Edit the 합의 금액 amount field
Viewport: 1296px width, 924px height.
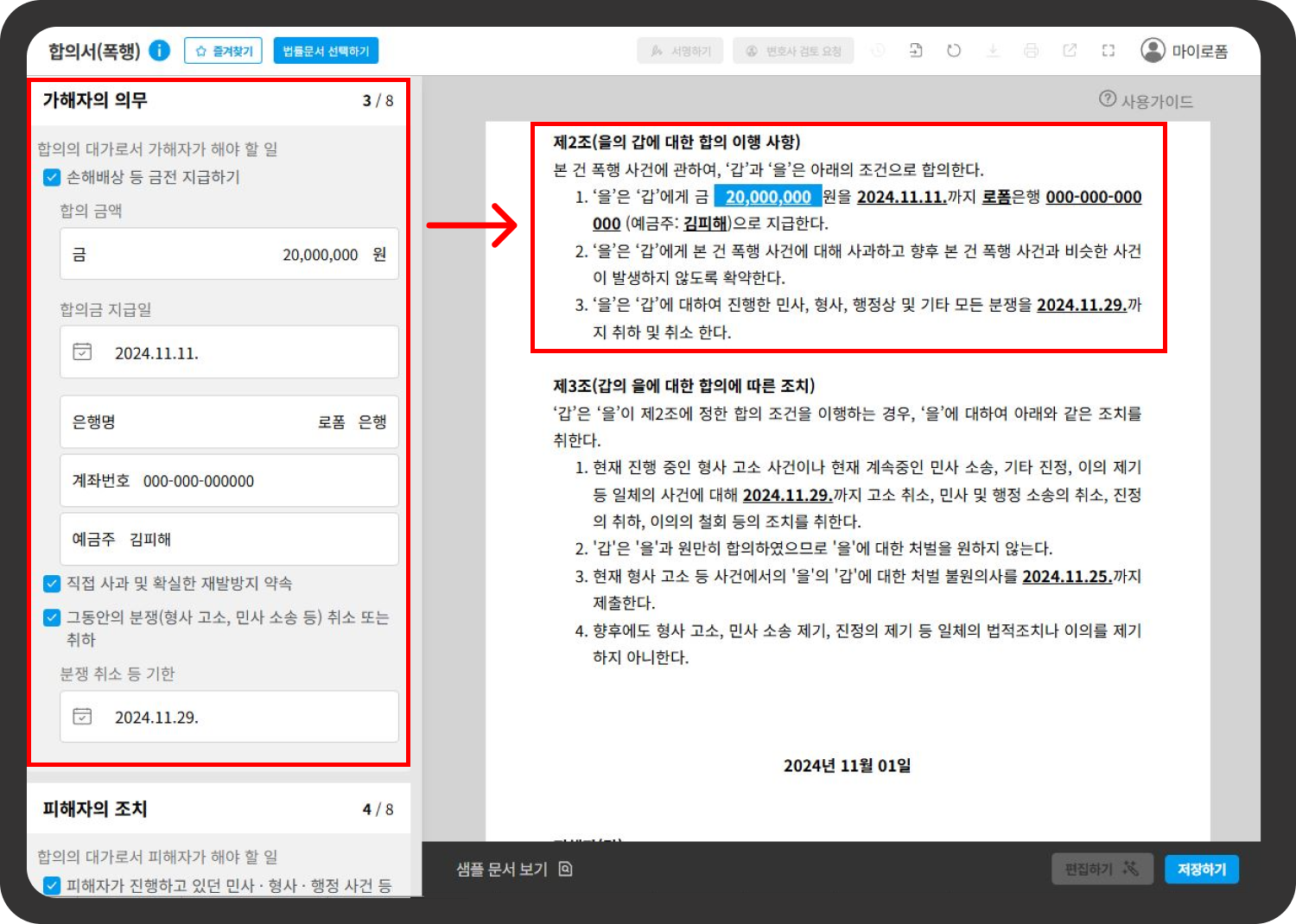pos(229,254)
